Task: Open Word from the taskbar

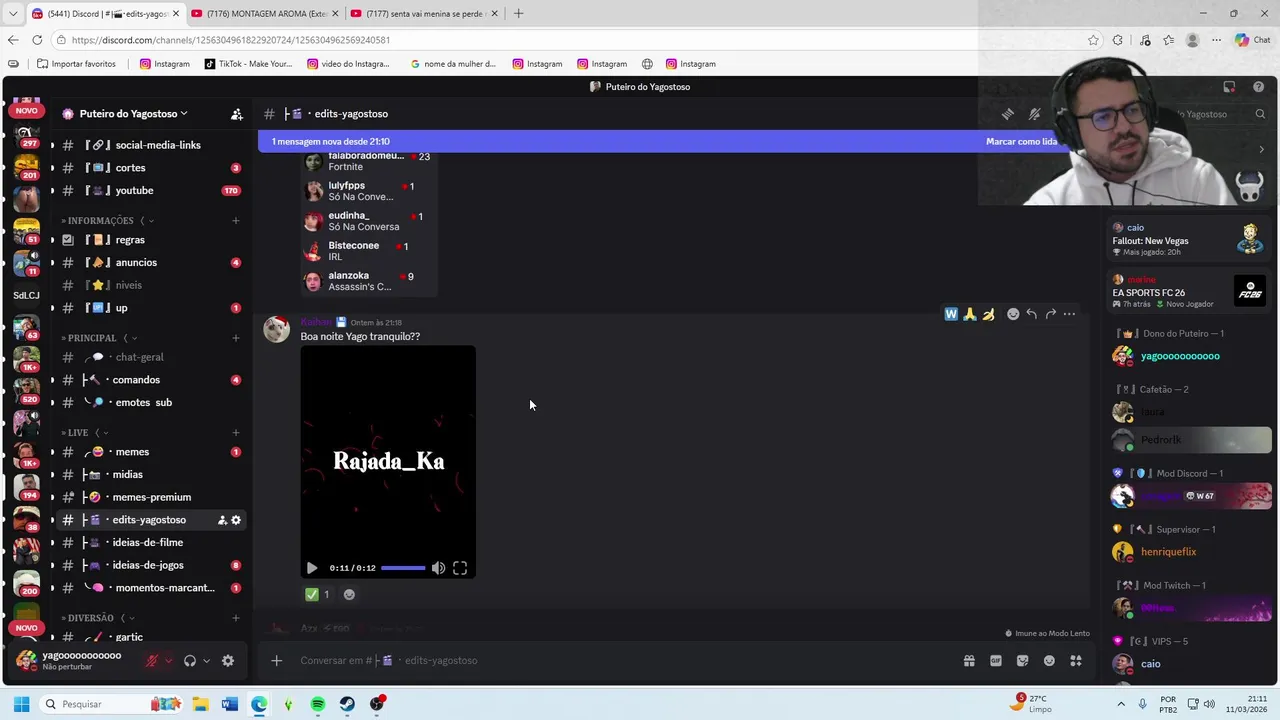Action: [x=230, y=704]
